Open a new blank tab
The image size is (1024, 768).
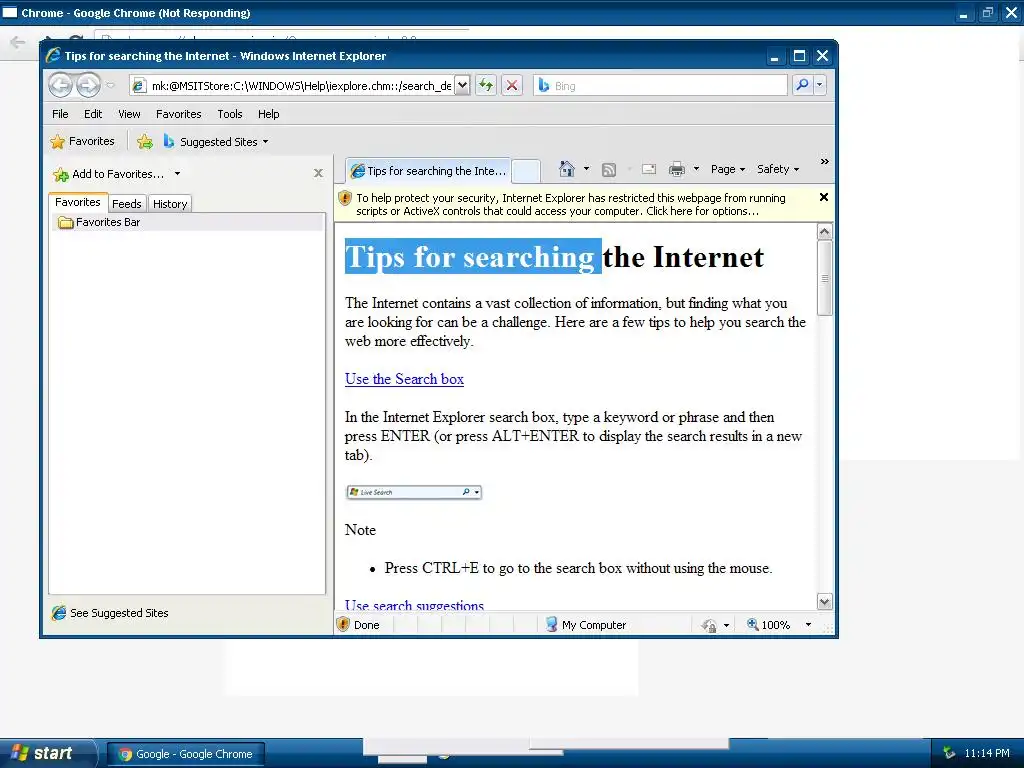526,171
